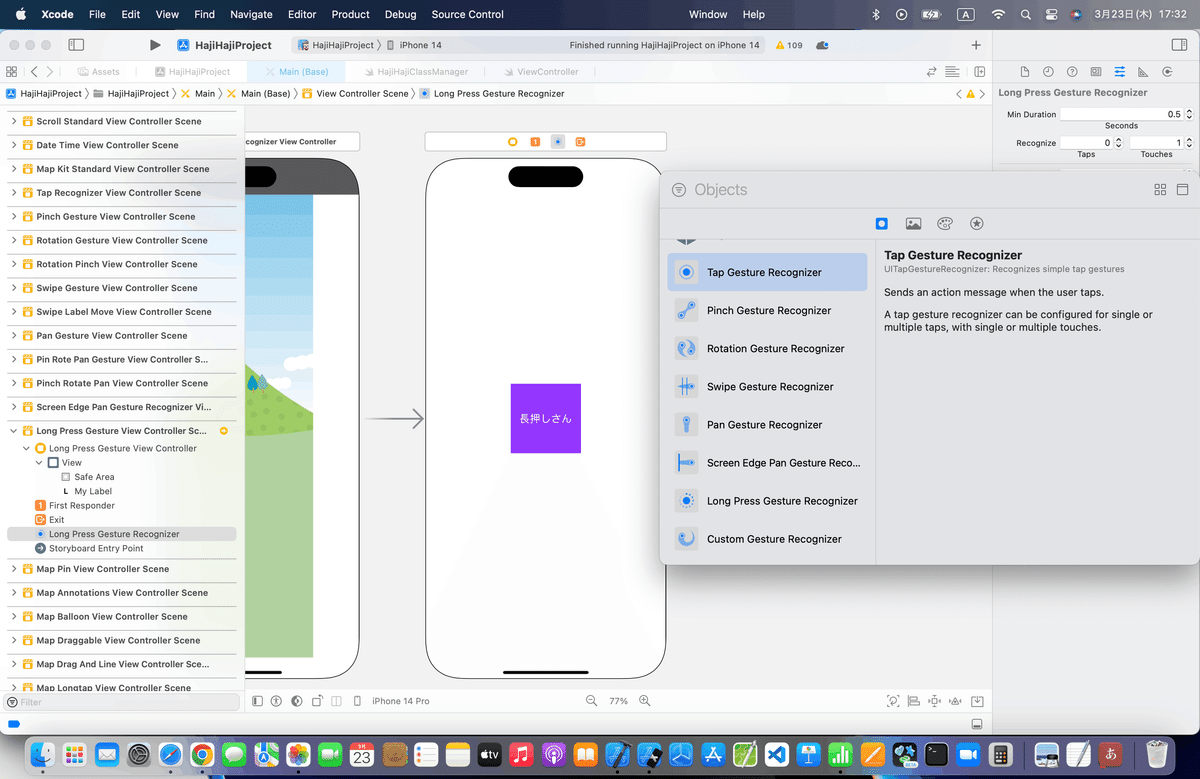Click the purple 長押しさん label on canvas
Screen dimensions: 1200x779
point(546,418)
